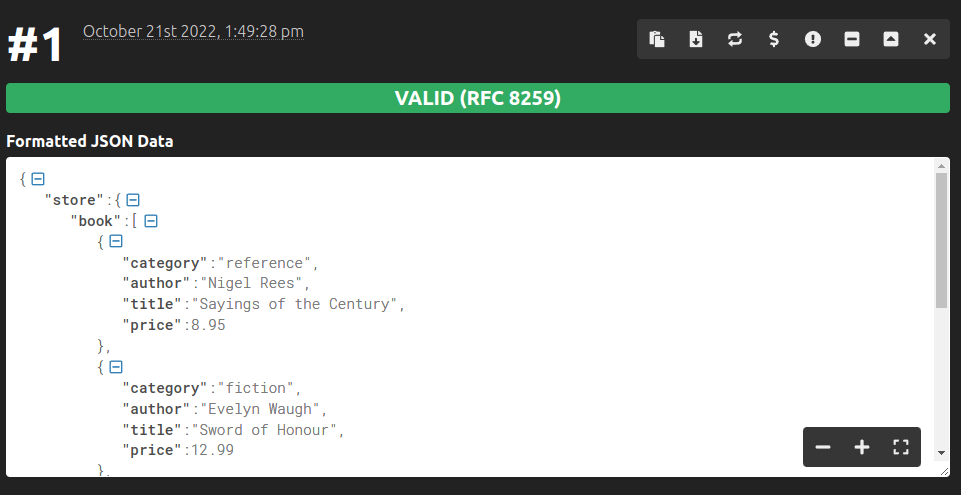961x495 pixels.
Task: Click the "Sayings of the Century" title value
Action: pyautogui.click(x=298, y=304)
